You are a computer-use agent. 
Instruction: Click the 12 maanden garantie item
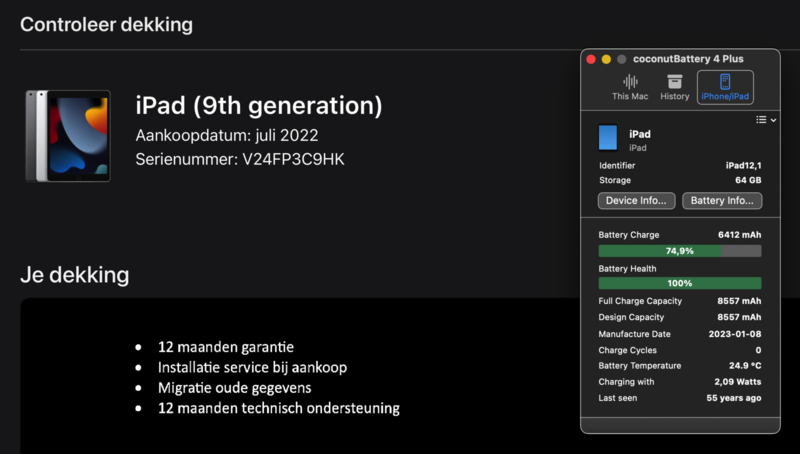[226, 347]
